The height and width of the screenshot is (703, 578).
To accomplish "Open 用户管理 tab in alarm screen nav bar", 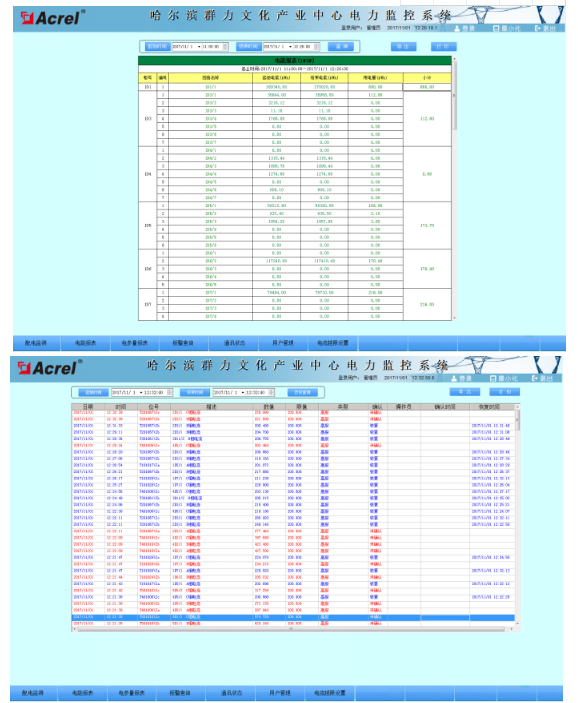I will point(280,693).
